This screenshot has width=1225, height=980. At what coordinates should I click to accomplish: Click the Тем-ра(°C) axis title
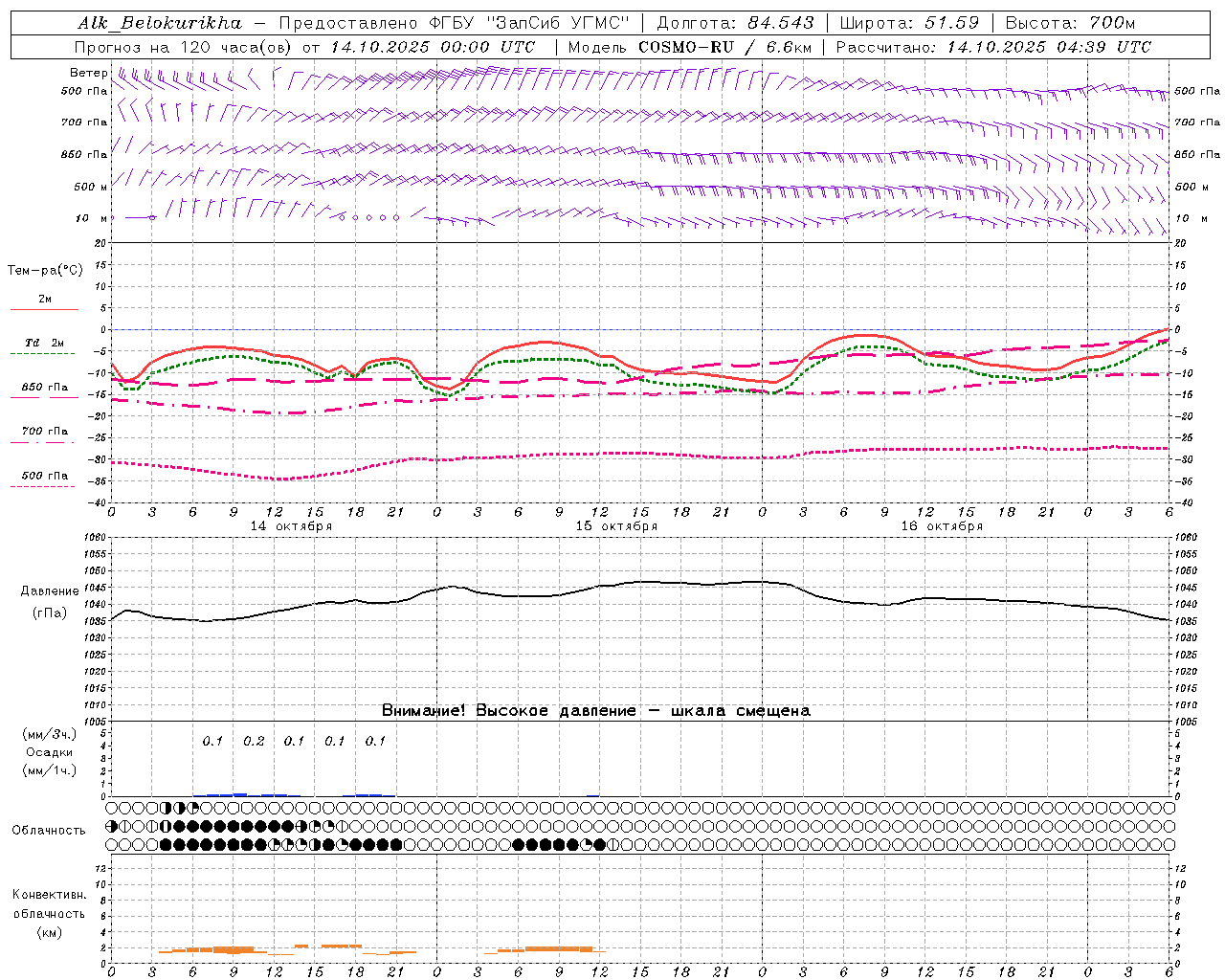point(45,270)
